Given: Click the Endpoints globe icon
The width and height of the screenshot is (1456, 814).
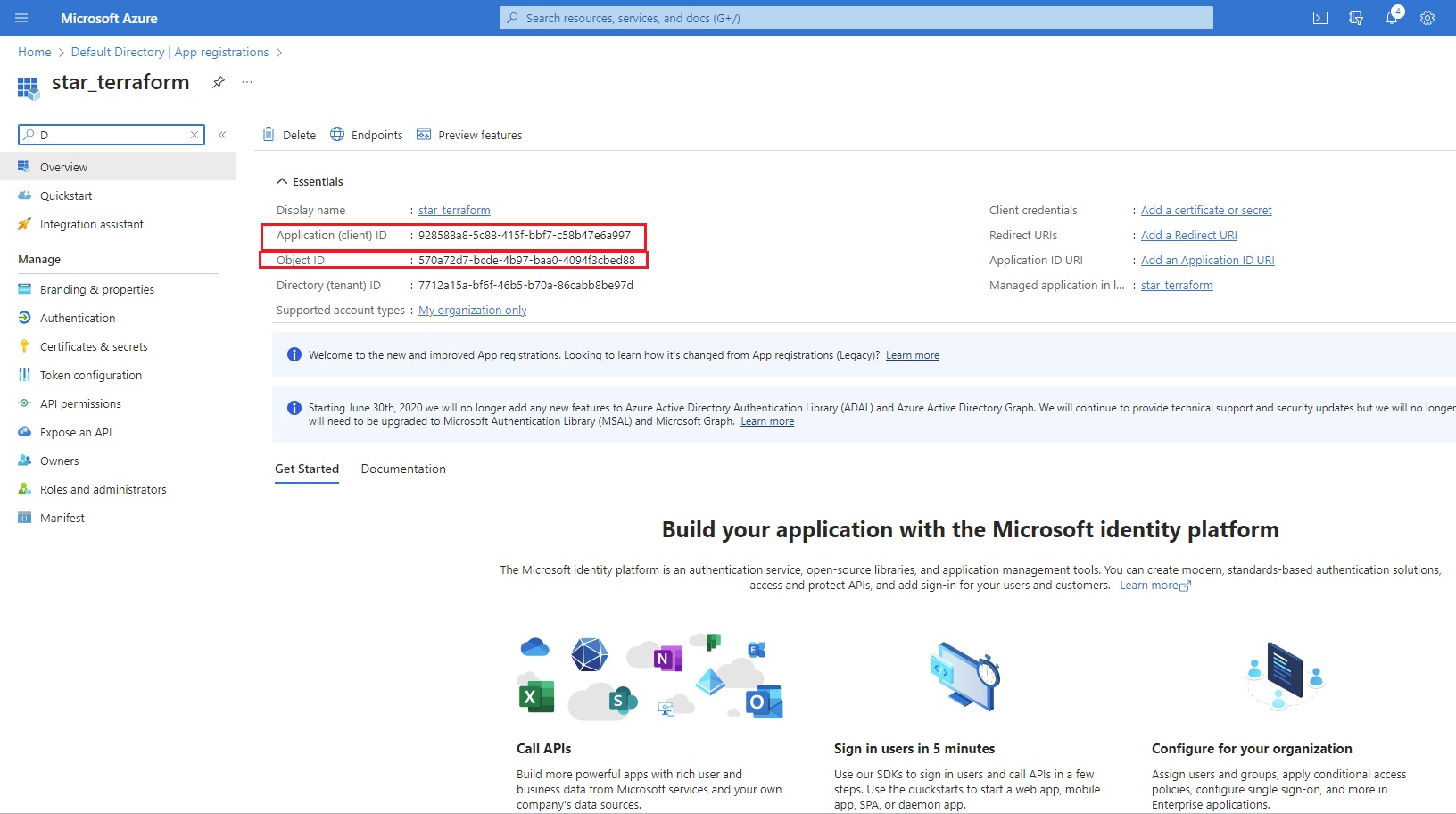Looking at the screenshot, I should pos(337,135).
